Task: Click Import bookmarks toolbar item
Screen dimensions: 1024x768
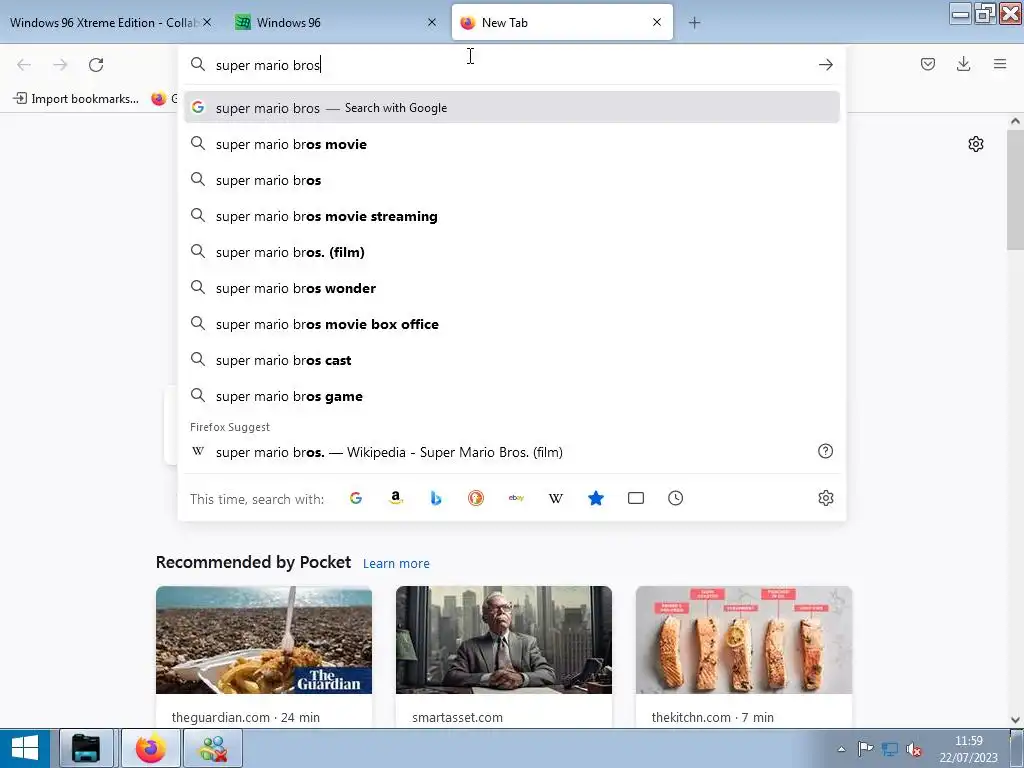Action: (x=76, y=99)
